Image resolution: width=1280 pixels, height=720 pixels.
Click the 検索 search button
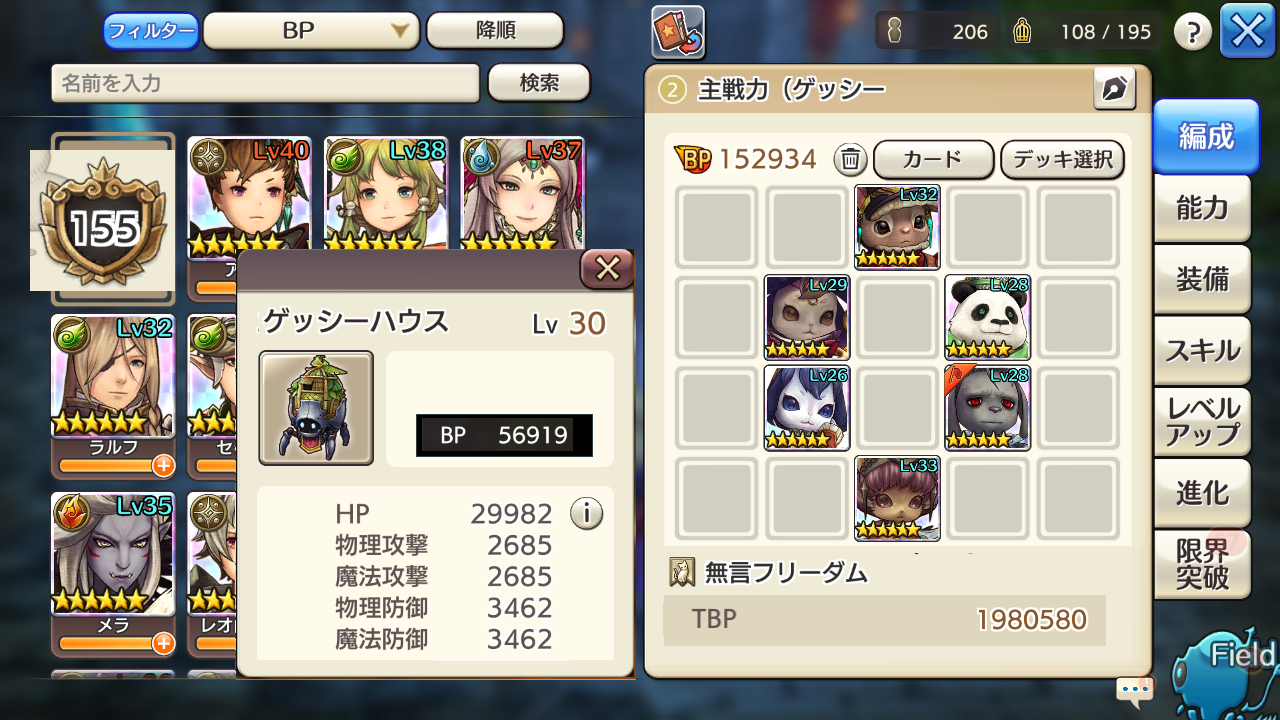click(x=539, y=83)
